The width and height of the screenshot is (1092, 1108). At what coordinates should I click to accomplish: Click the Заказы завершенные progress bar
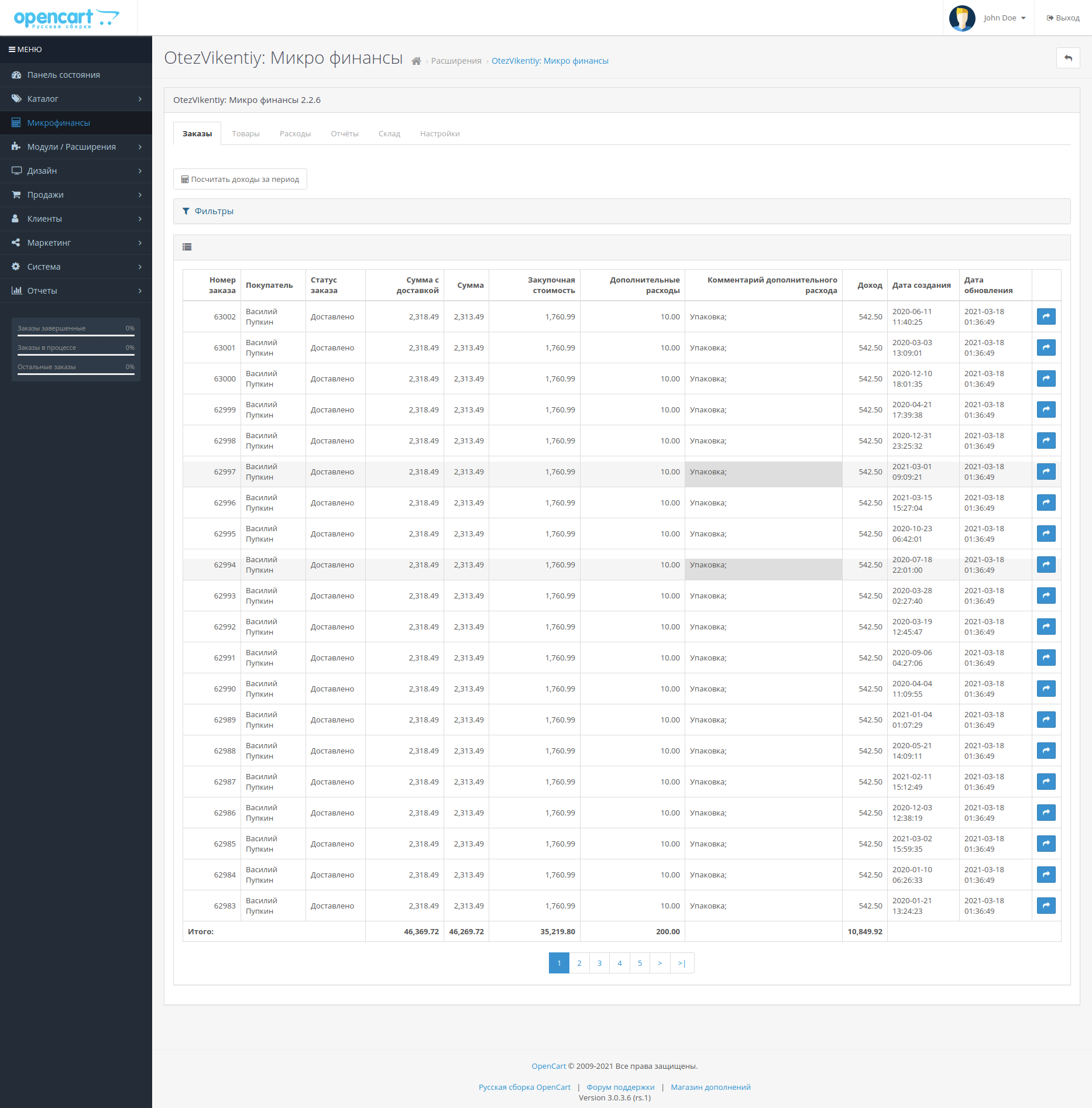tap(75, 335)
